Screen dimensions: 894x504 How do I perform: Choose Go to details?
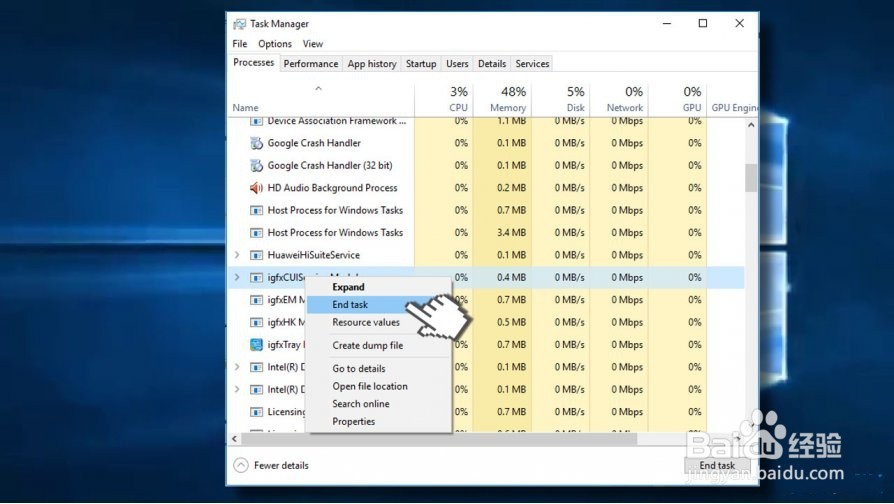coord(379,369)
